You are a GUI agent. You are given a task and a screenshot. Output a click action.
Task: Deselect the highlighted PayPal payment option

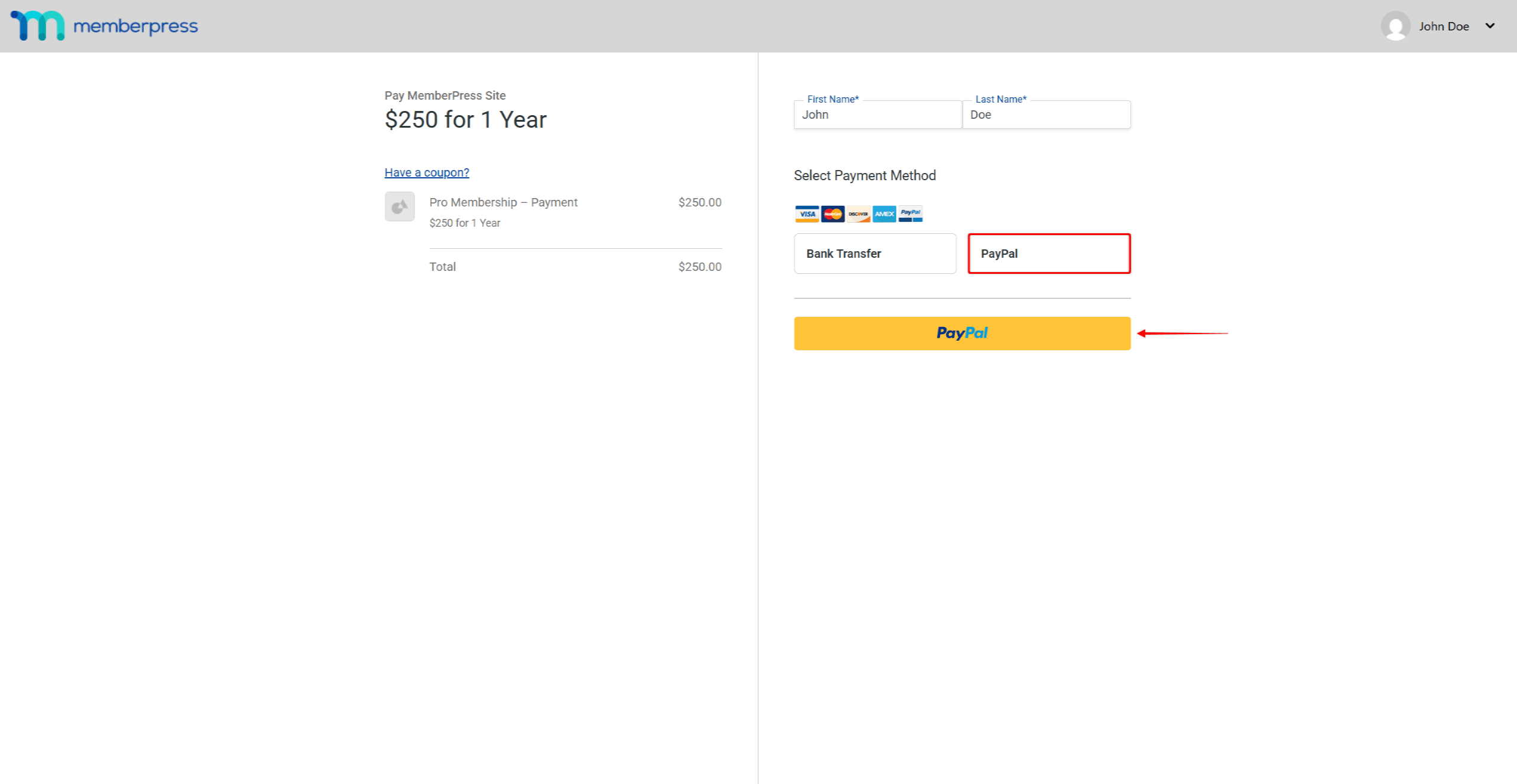(x=1049, y=253)
